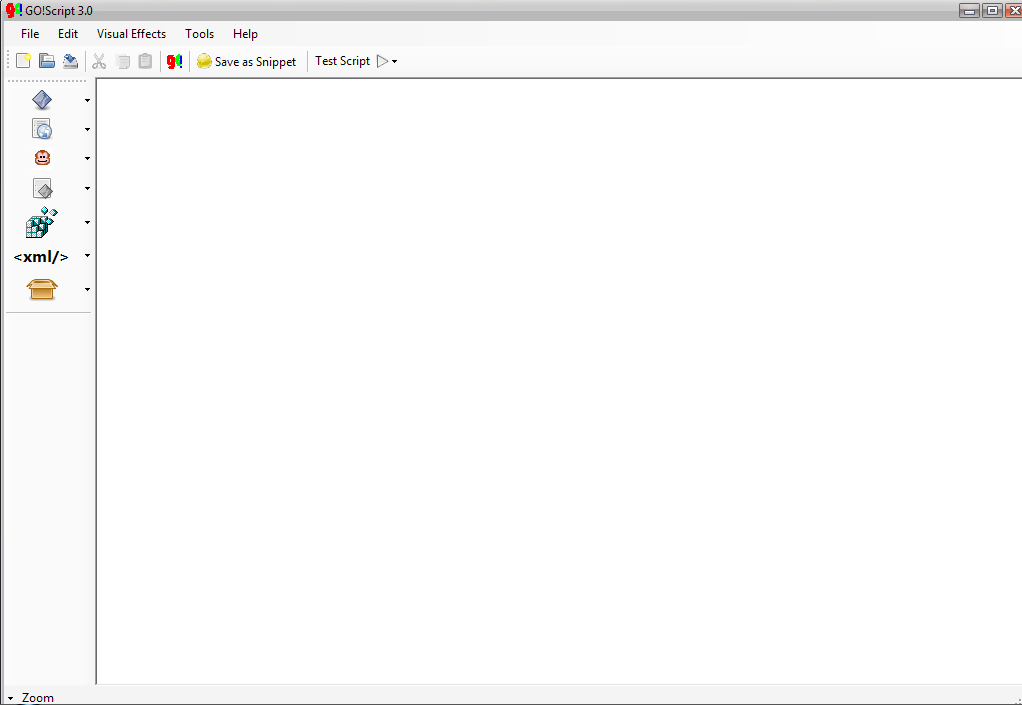The width and height of the screenshot is (1022, 705).
Task: Select the cardboard box sidebar icon
Action: 42,289
